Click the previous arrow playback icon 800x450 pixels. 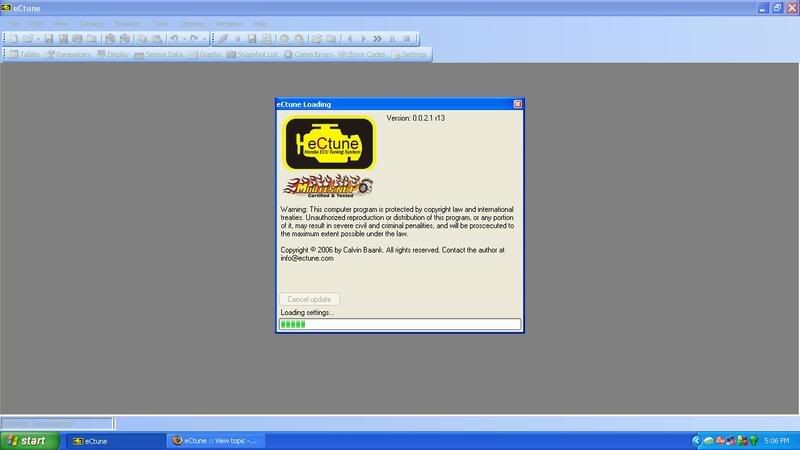349,39
